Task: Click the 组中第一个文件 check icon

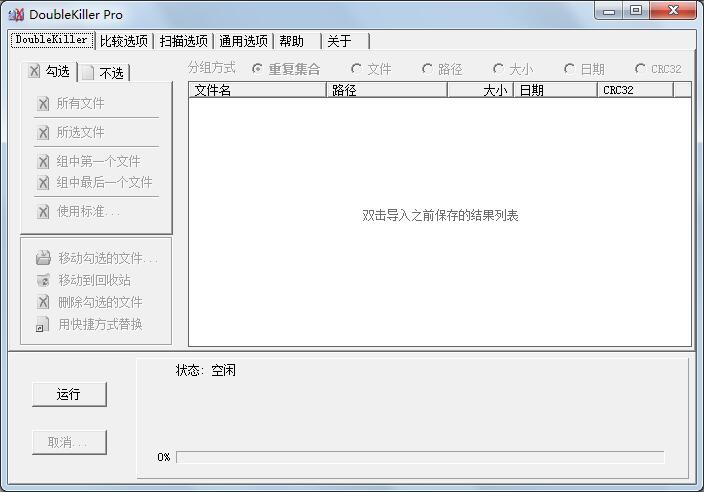Action: pyautogui.click(x=43, y=161)
